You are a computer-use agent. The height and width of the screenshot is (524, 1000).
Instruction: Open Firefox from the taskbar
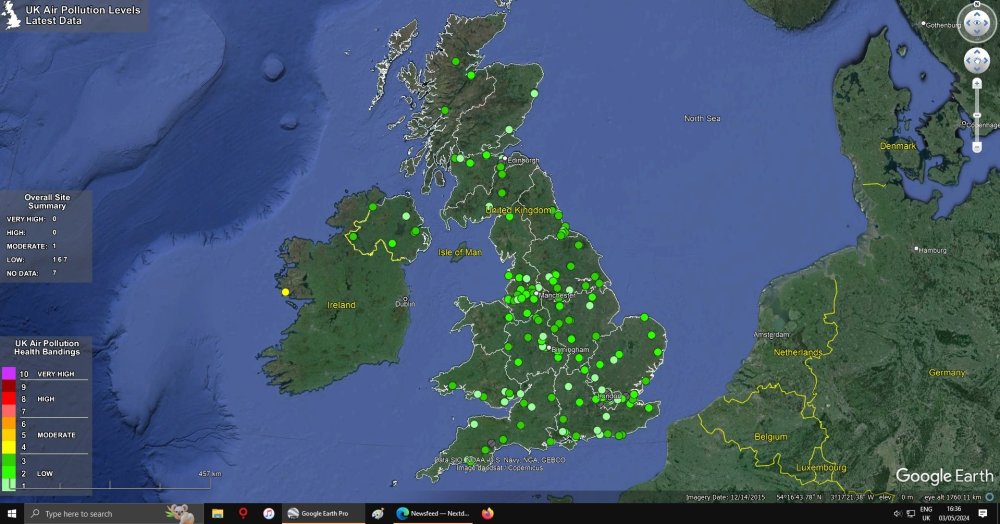coord(488,513)
